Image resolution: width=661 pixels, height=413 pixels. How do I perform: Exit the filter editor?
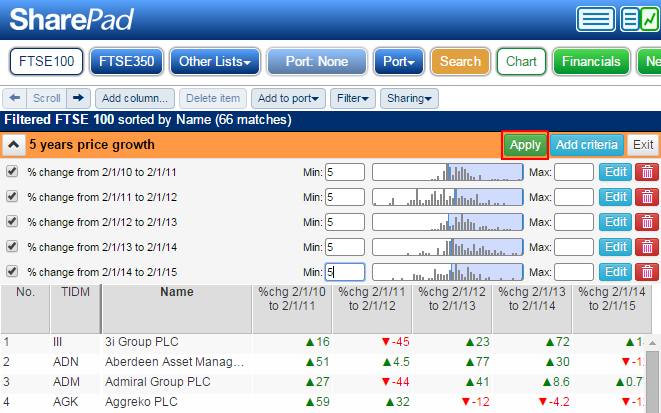643,145
